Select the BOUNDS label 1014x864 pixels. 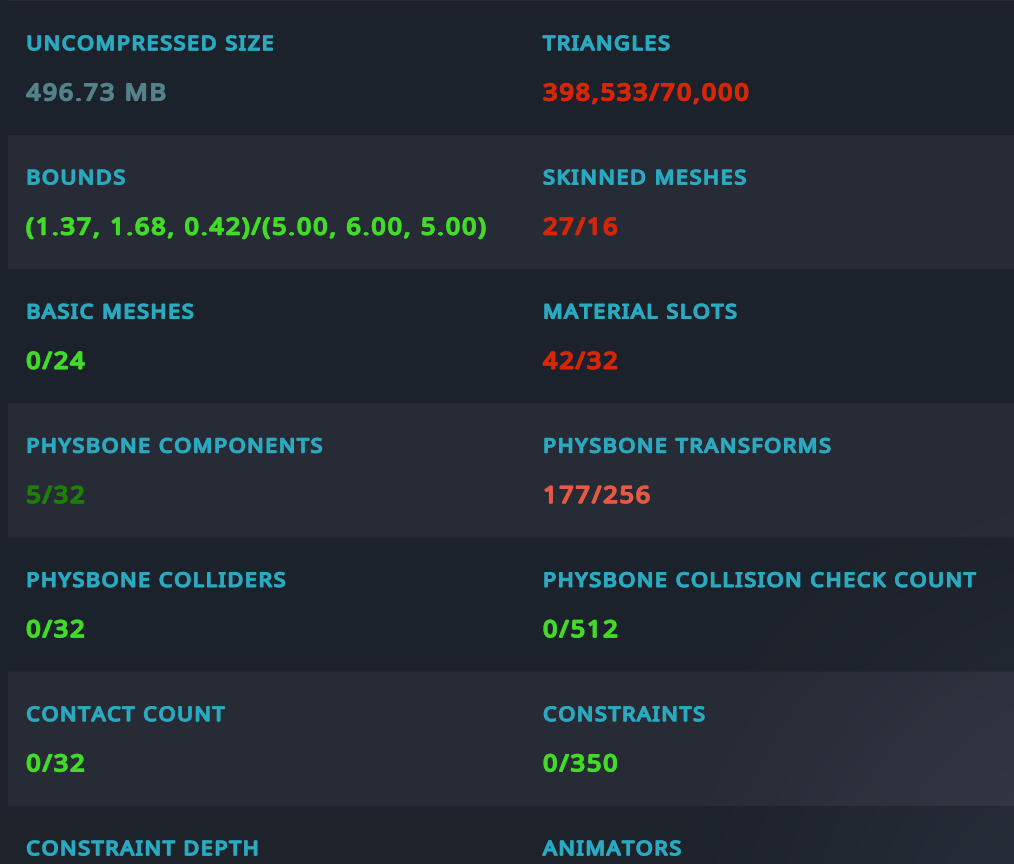coord(76,177)
